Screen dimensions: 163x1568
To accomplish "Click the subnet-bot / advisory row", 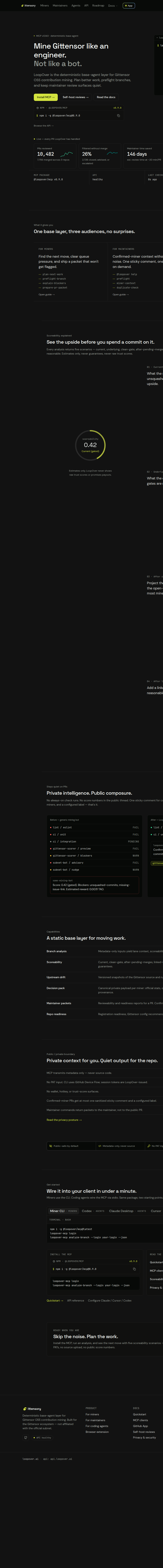I will [94, 863].
